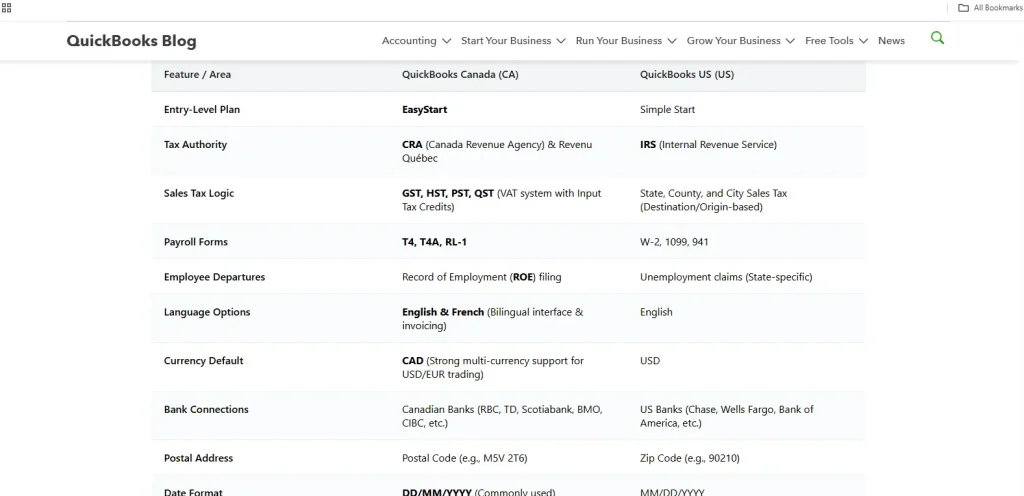Image resolution: width=1024 pixels, height=496 pixels.
Task: Click the IRS (Internal Revenue Service) cell
Action: point(709,145)
